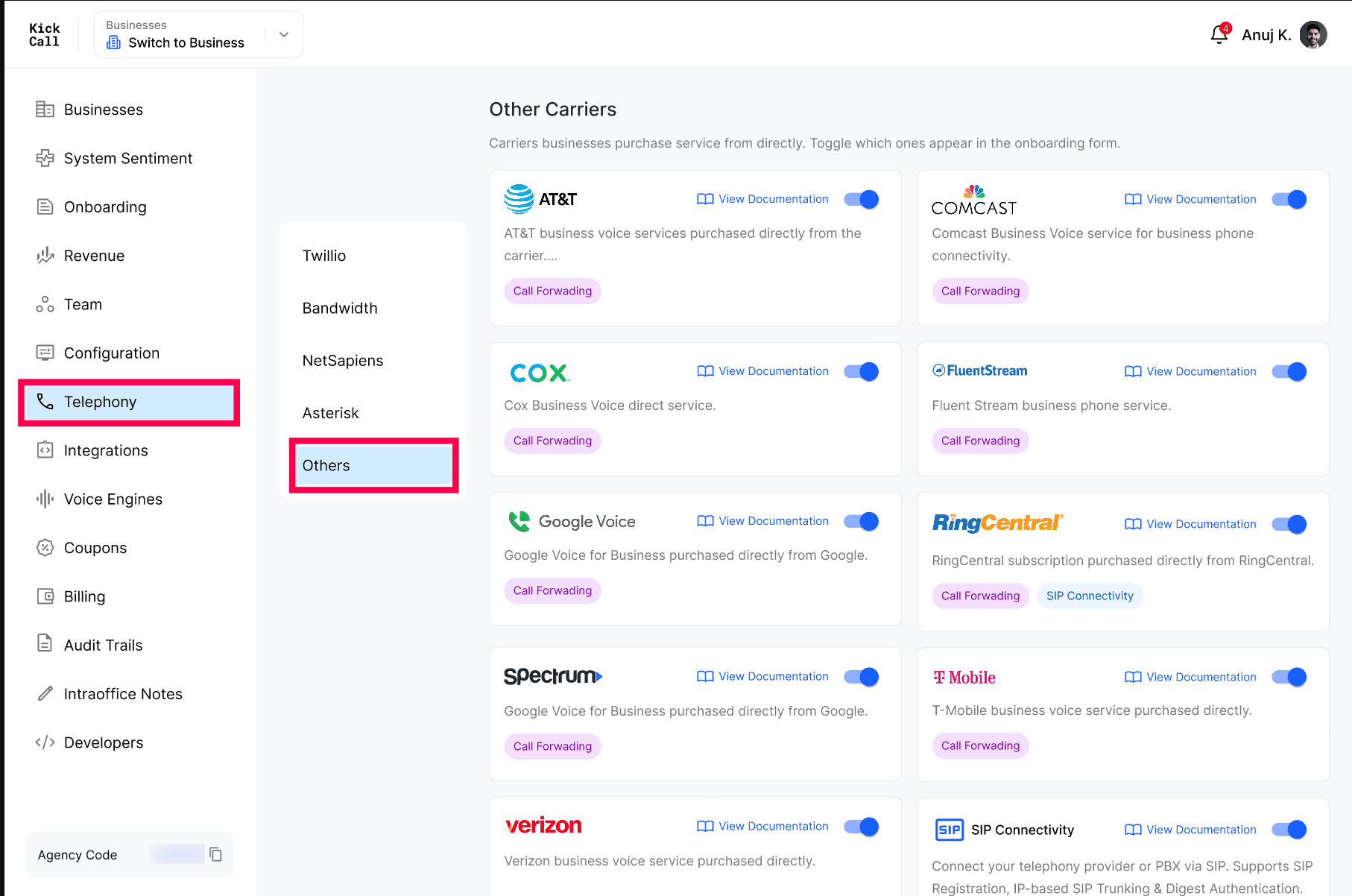
Task: View documentation for FluentStream
Action: [x=1190, y=371]
